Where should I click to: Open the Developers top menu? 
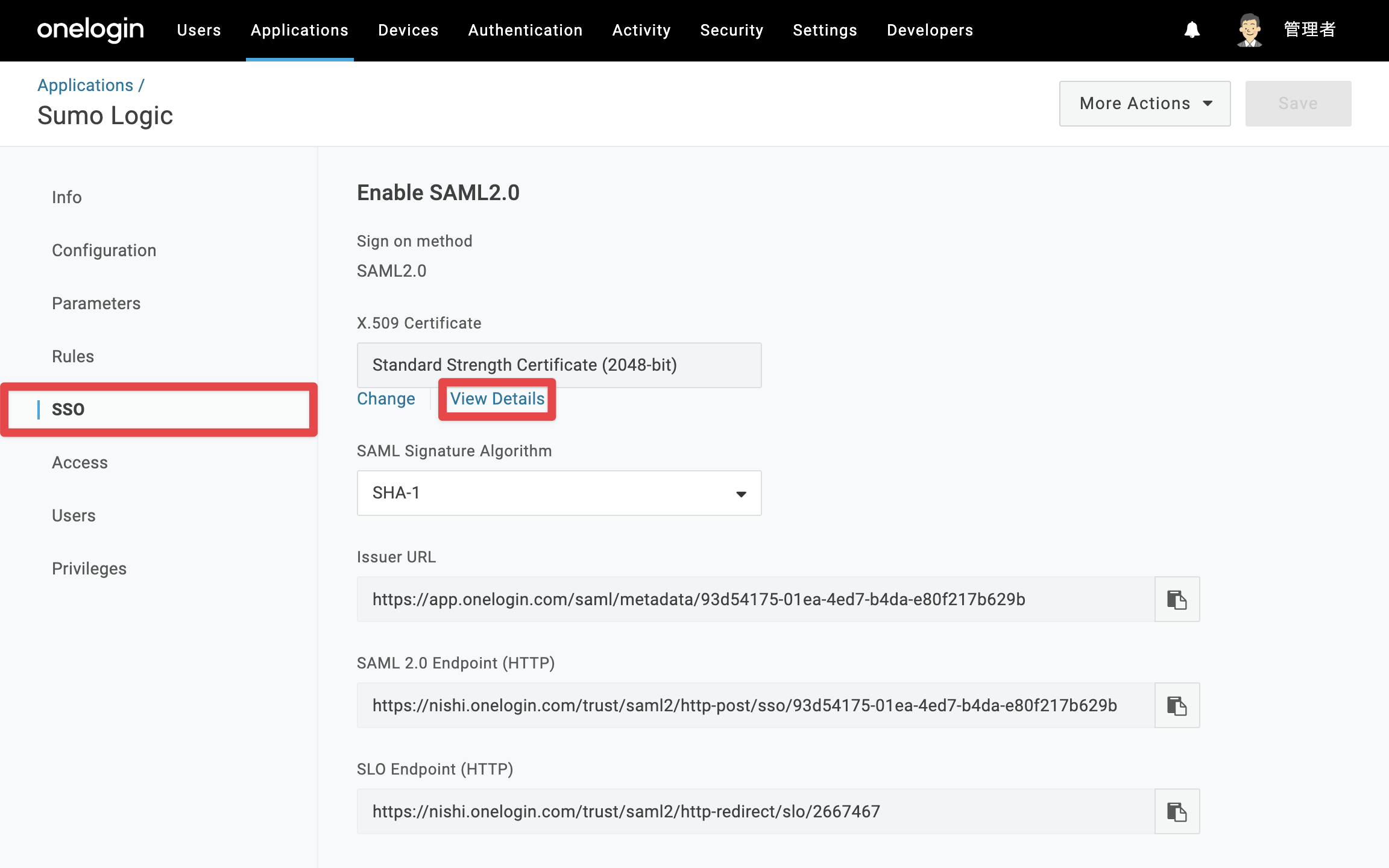coord(930,30)
